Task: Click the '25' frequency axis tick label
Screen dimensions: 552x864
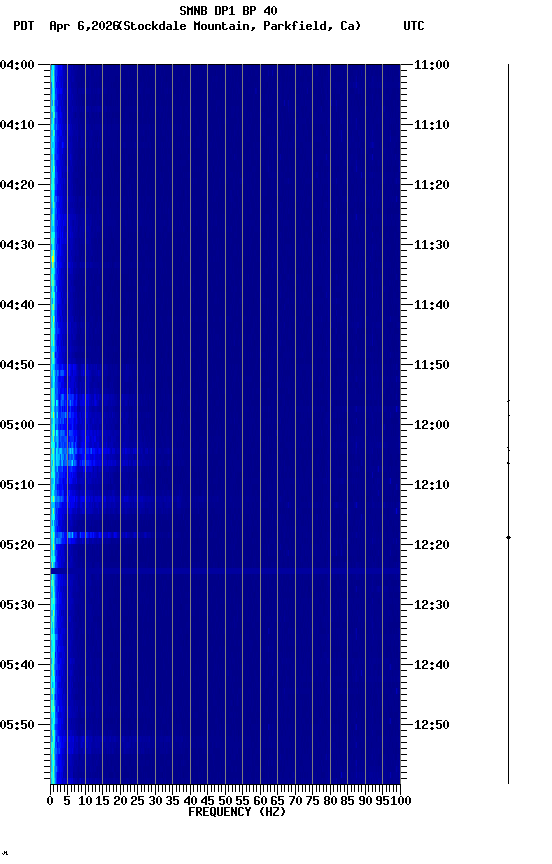Action: click(137, 801)
